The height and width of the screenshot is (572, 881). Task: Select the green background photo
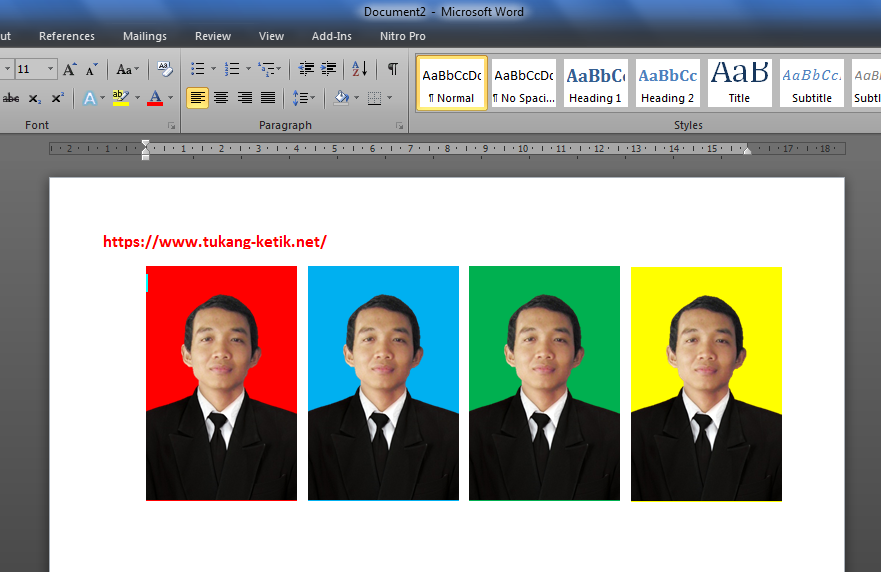point(544,383)
